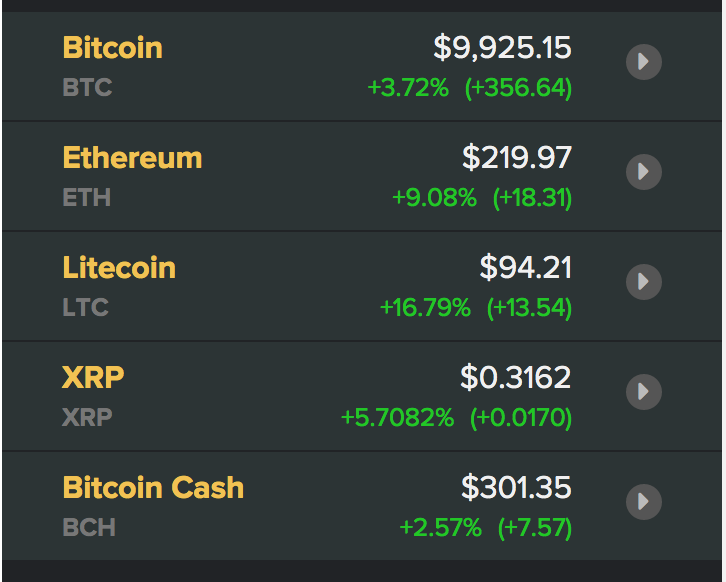The height and width of the screenshot is (582, 726).
Task: Click the yellow XRP heading
Action: point(93,378)
